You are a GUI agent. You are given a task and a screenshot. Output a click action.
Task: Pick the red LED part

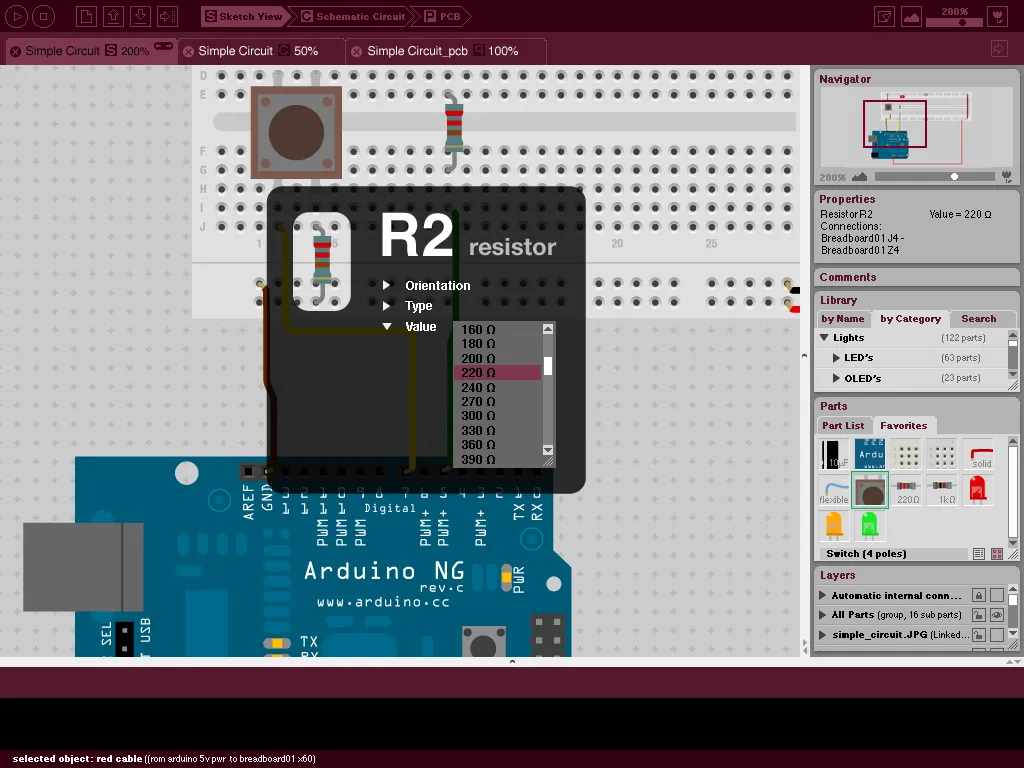[x=978, y=489]
